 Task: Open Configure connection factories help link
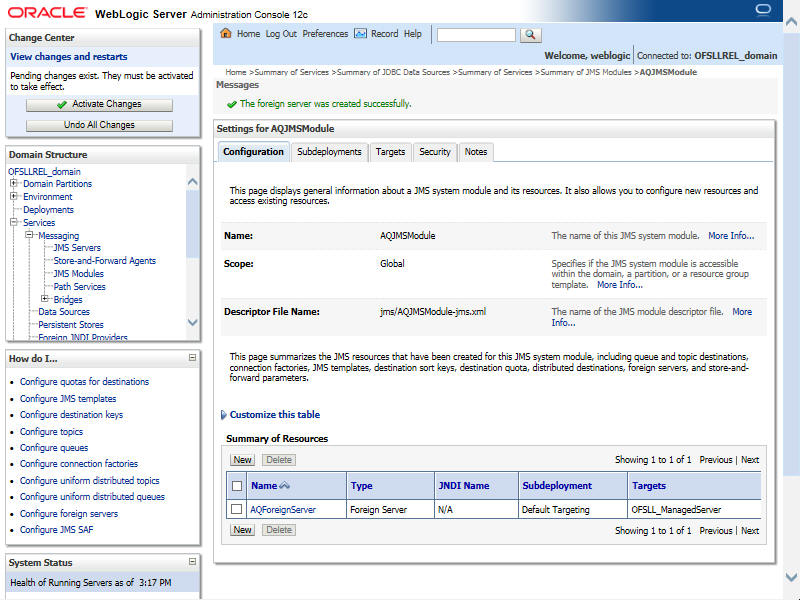click(x=79, y=464)
